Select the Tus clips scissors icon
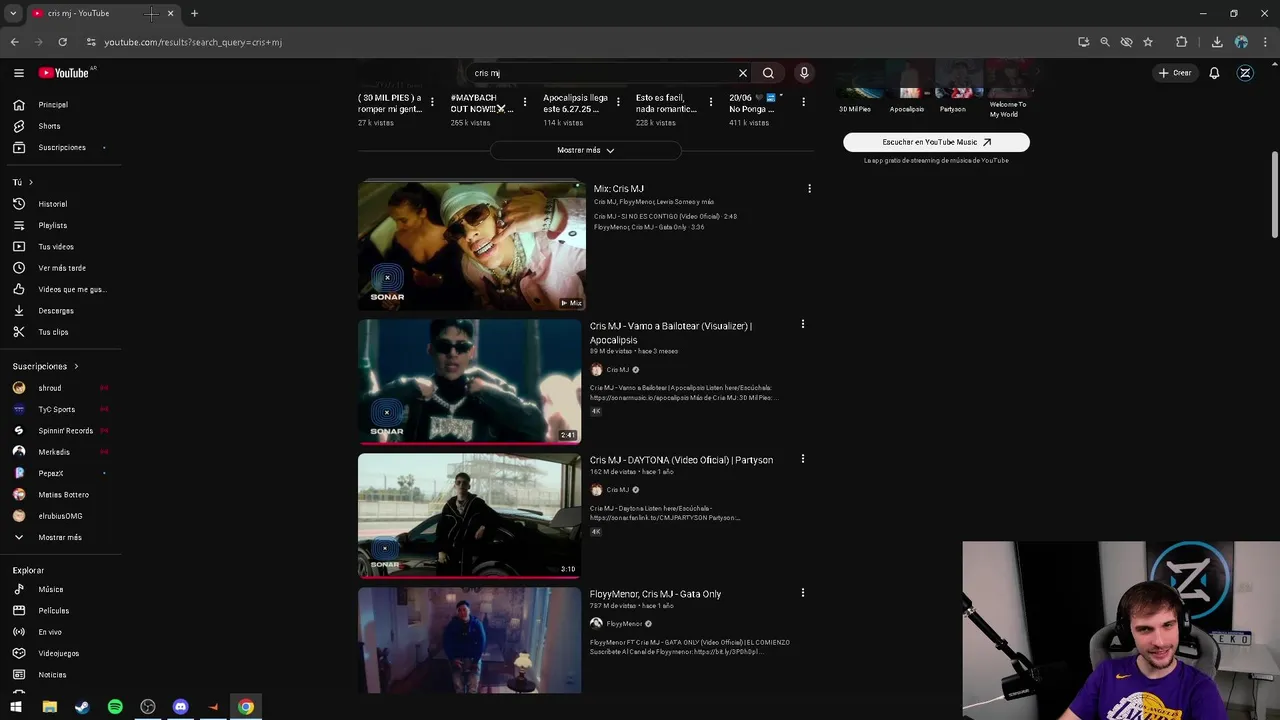 [19, 332]
